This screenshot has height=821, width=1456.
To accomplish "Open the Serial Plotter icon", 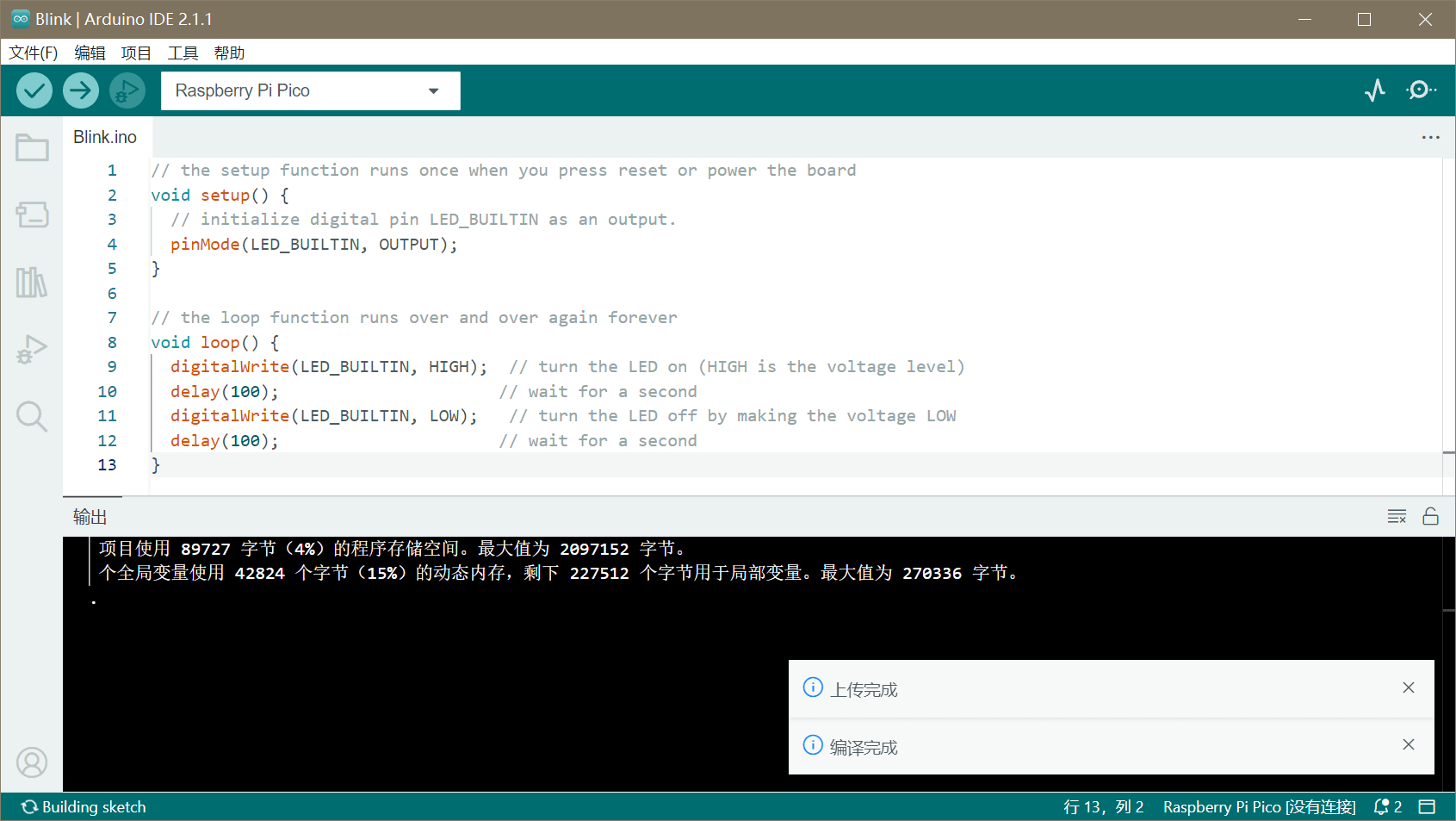I will pos(1375,90).
